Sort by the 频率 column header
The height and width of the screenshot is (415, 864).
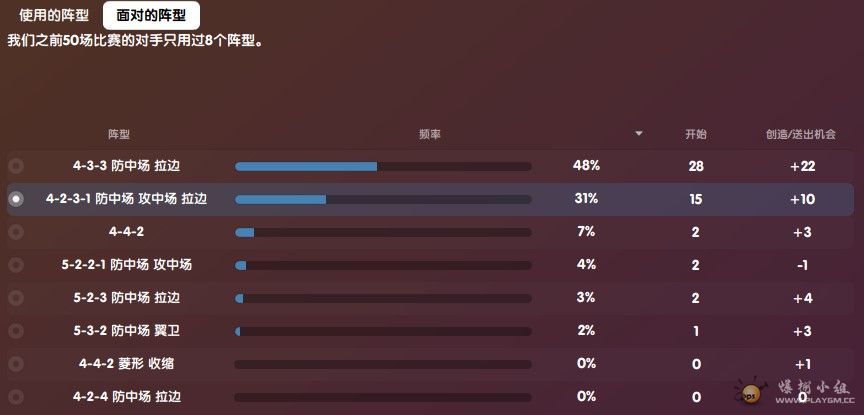(429, 134)
